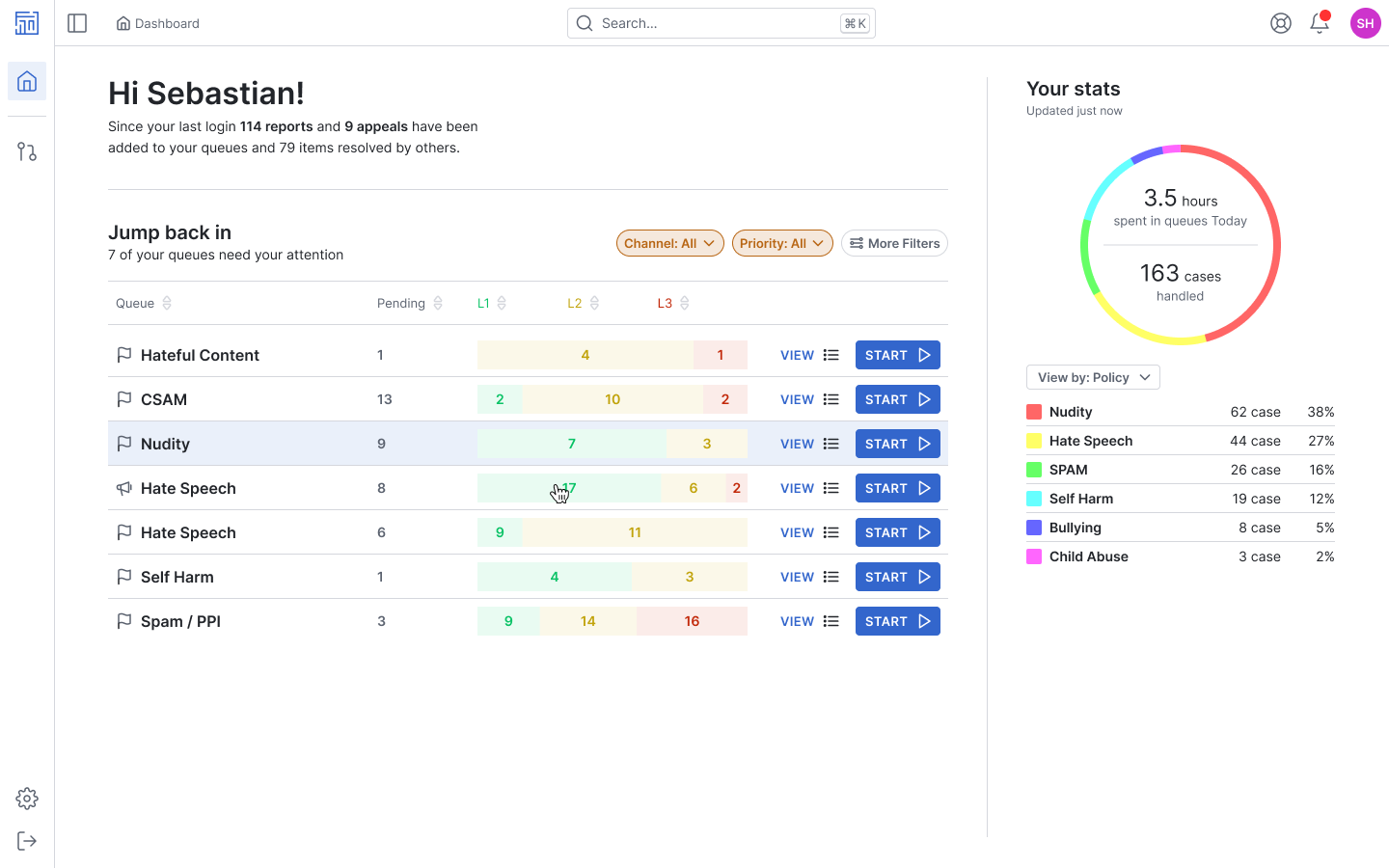Select the queues icon in left sidebar
The width and height of the screenshot is (1389, 868).
click(x=26, y=151)
